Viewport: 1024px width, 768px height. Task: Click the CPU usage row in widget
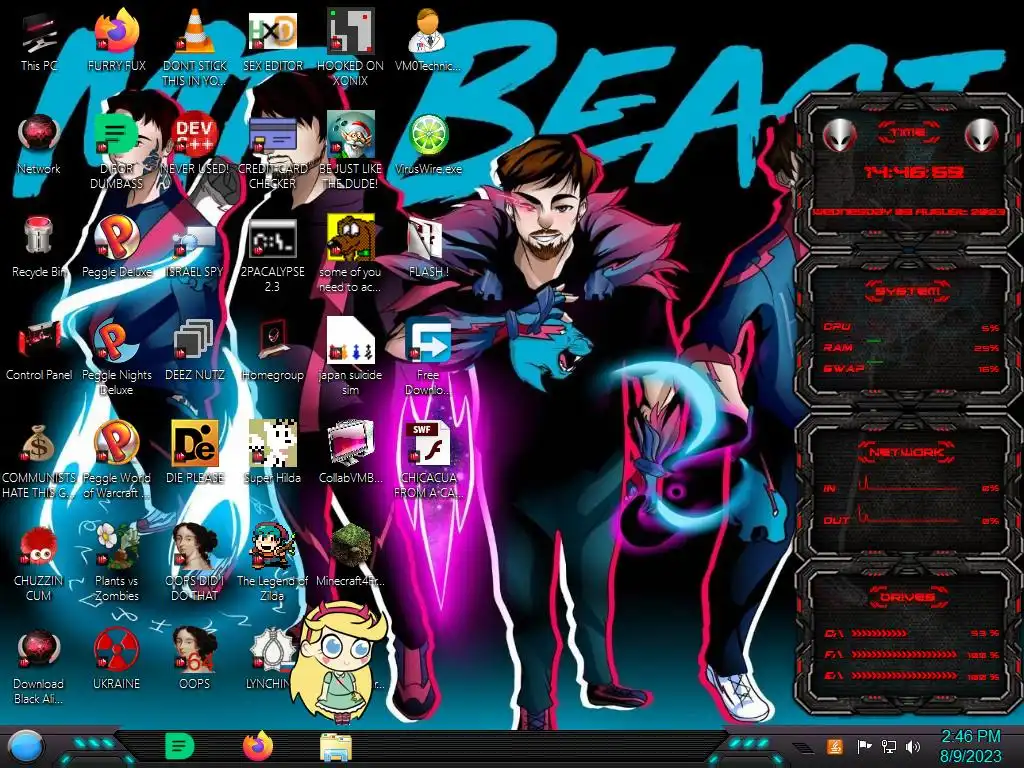tap(911, 327)
